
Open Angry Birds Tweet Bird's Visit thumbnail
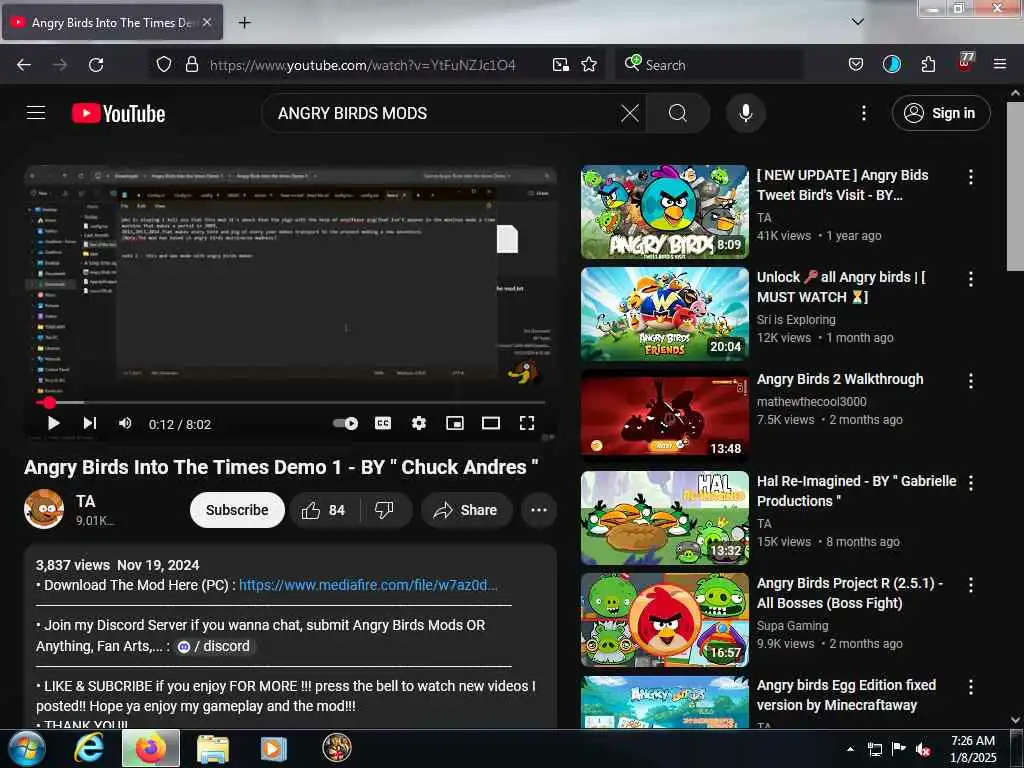pyautogui.click(x=665, y=212)
